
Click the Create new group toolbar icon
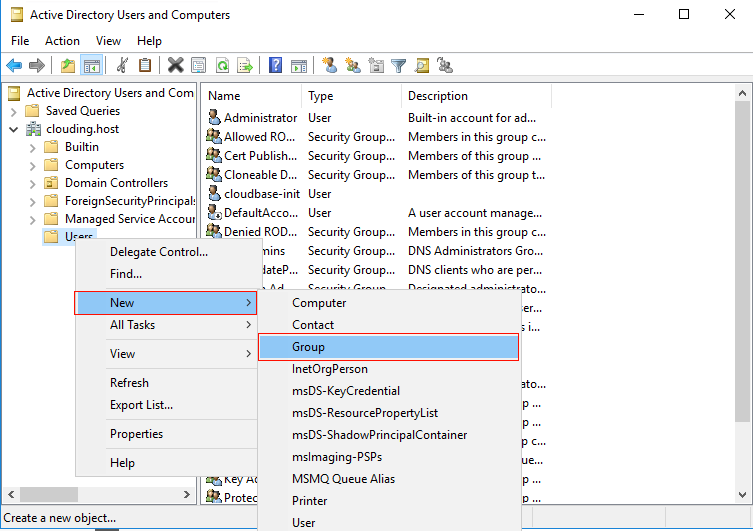pos(352,65)
